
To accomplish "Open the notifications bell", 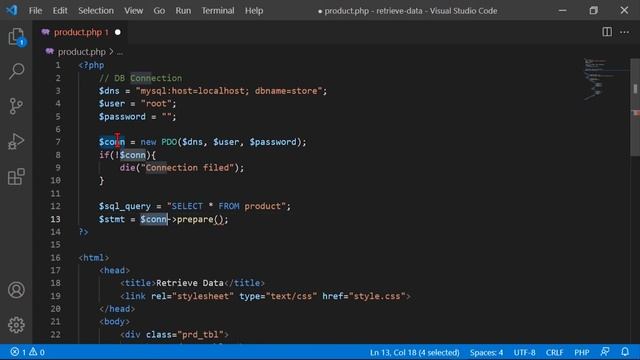I will tap(625, 352).
